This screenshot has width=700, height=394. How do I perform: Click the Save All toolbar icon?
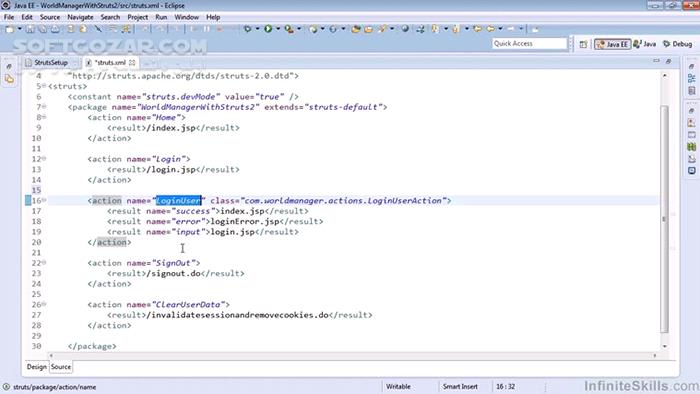click(x=42, y=29)
